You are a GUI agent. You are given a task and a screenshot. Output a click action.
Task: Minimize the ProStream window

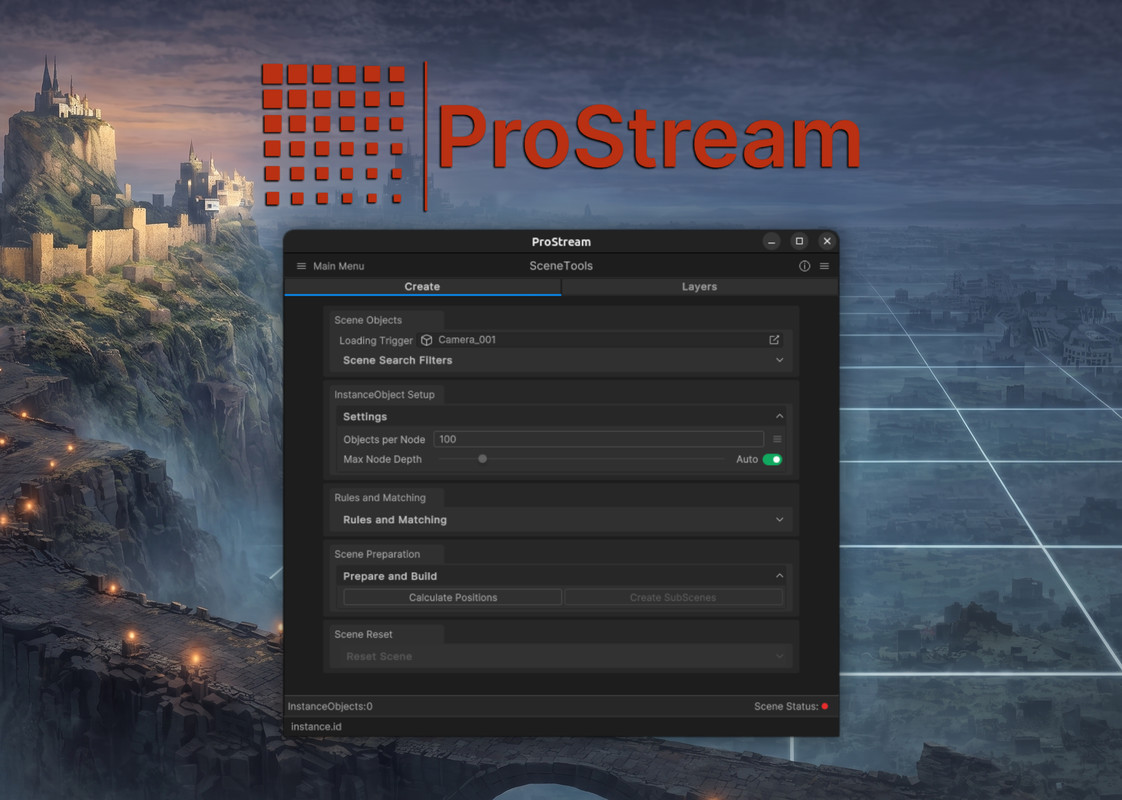pos(771,241)
